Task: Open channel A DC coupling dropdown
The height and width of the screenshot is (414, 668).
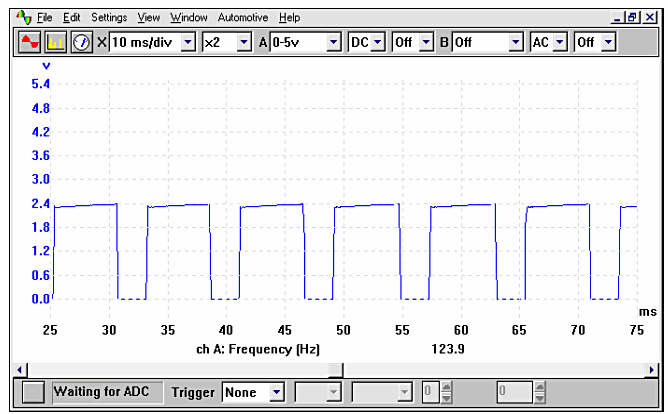Action: pyautogui.click(x=378, y=43)
